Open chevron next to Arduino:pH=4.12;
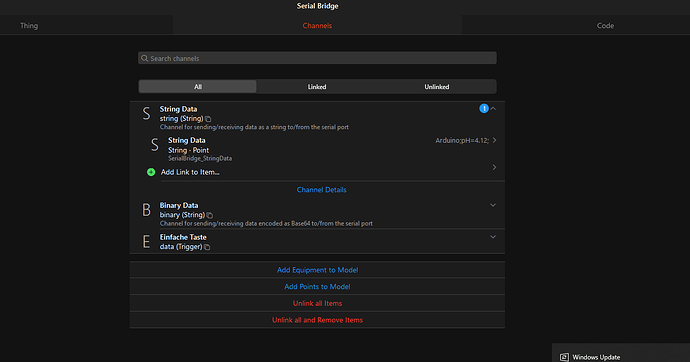 point(495,140)
